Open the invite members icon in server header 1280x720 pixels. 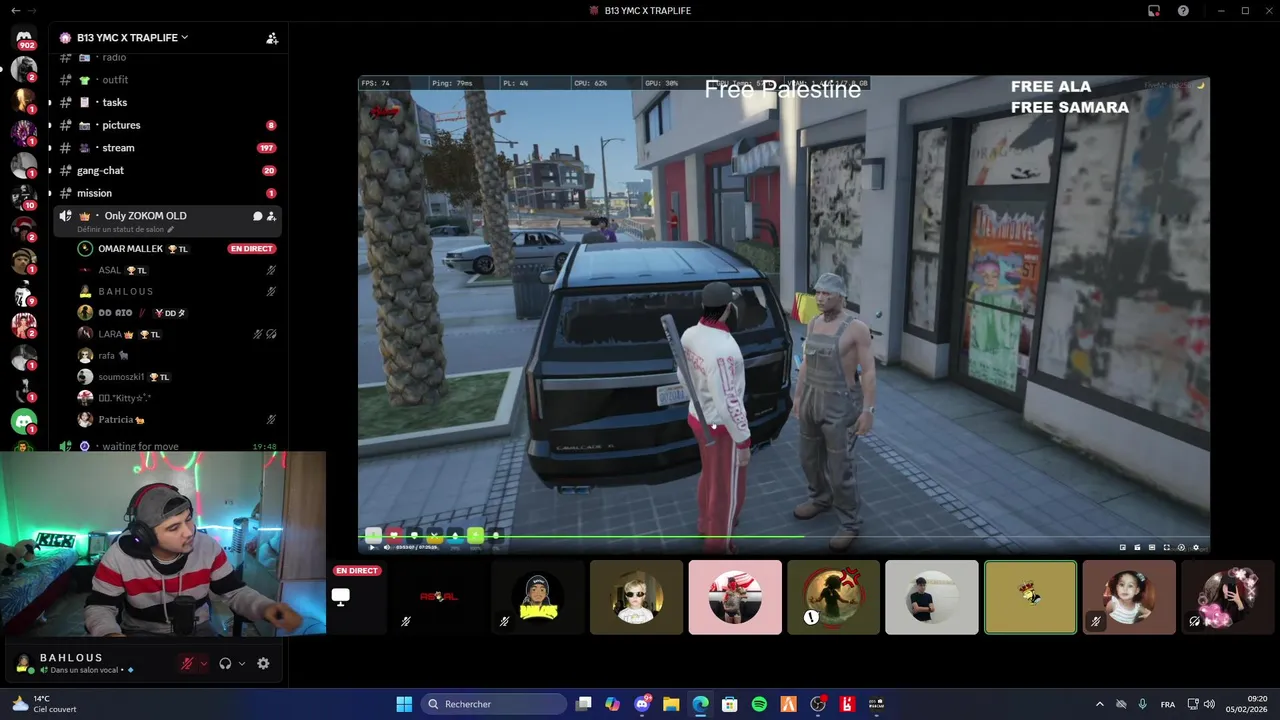271,38
